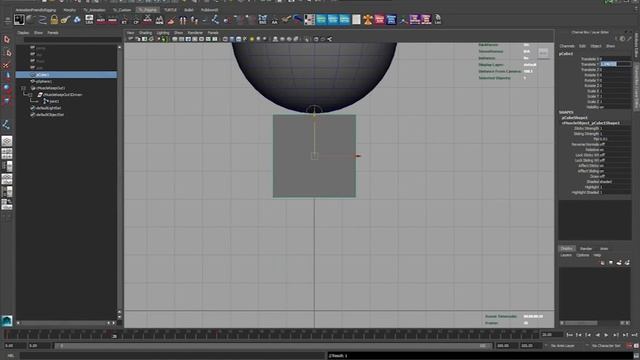Click the go to end playback button
The height and width of the screenshot is (360, 640).
coord(634,335)
